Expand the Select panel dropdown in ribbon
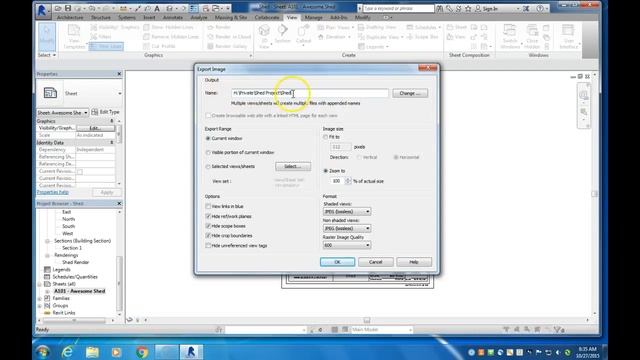The image size is (640, 360). (47, 55)
